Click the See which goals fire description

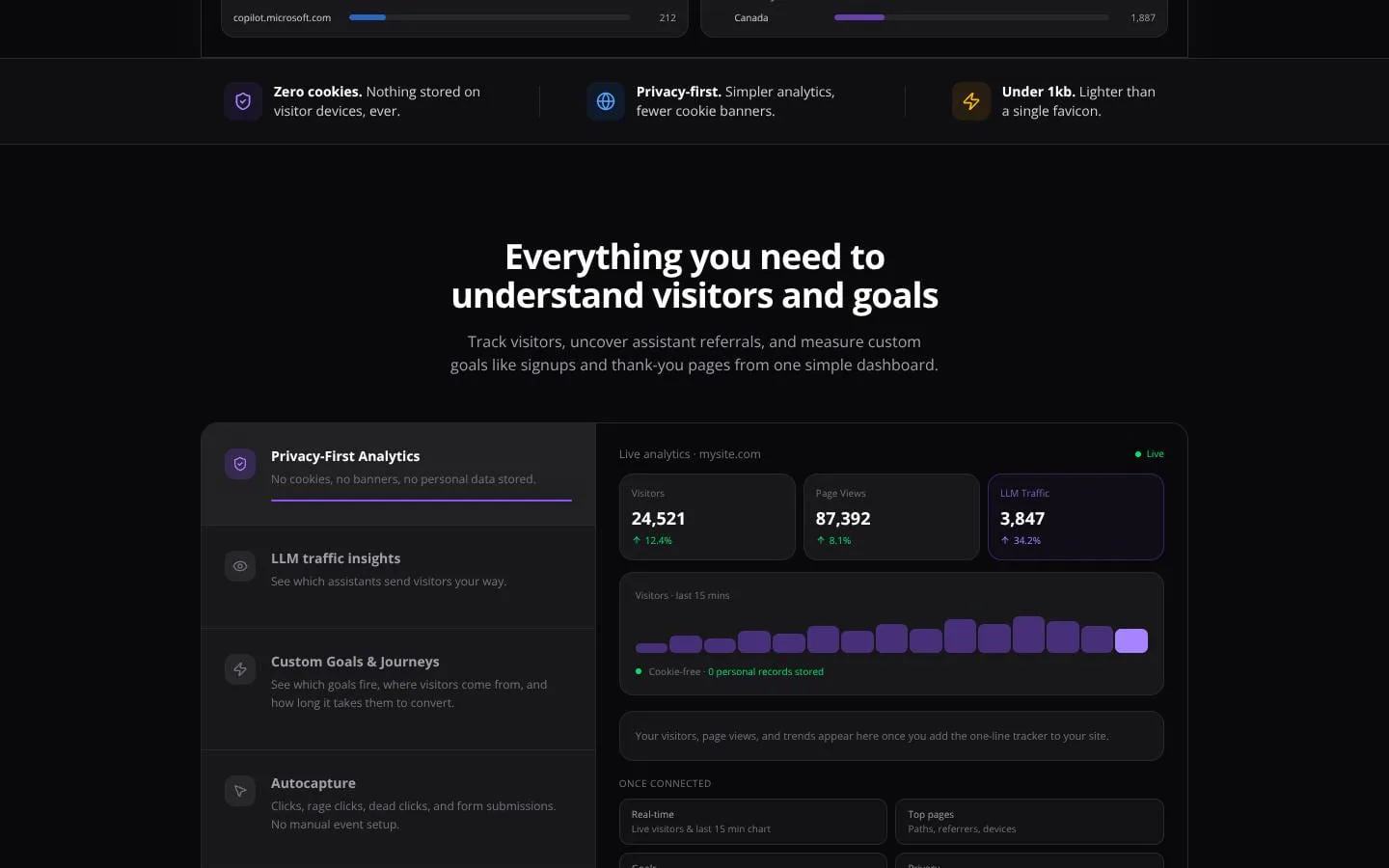pyautogui.click(x=409, y=693)
